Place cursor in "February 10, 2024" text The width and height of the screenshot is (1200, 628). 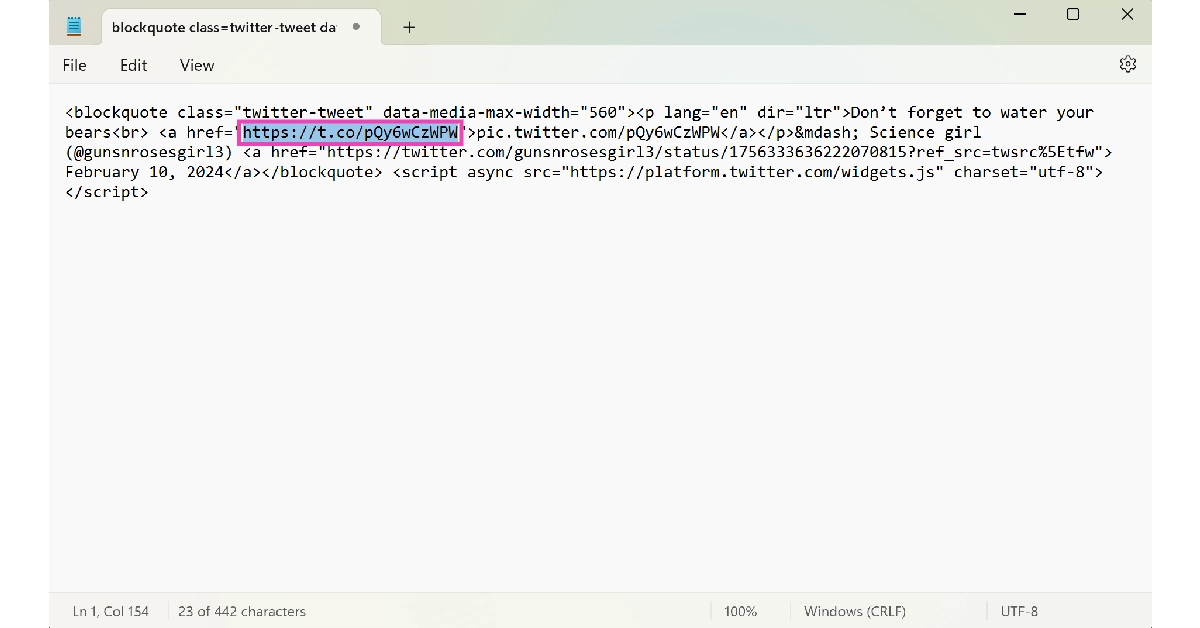(145, 172)
